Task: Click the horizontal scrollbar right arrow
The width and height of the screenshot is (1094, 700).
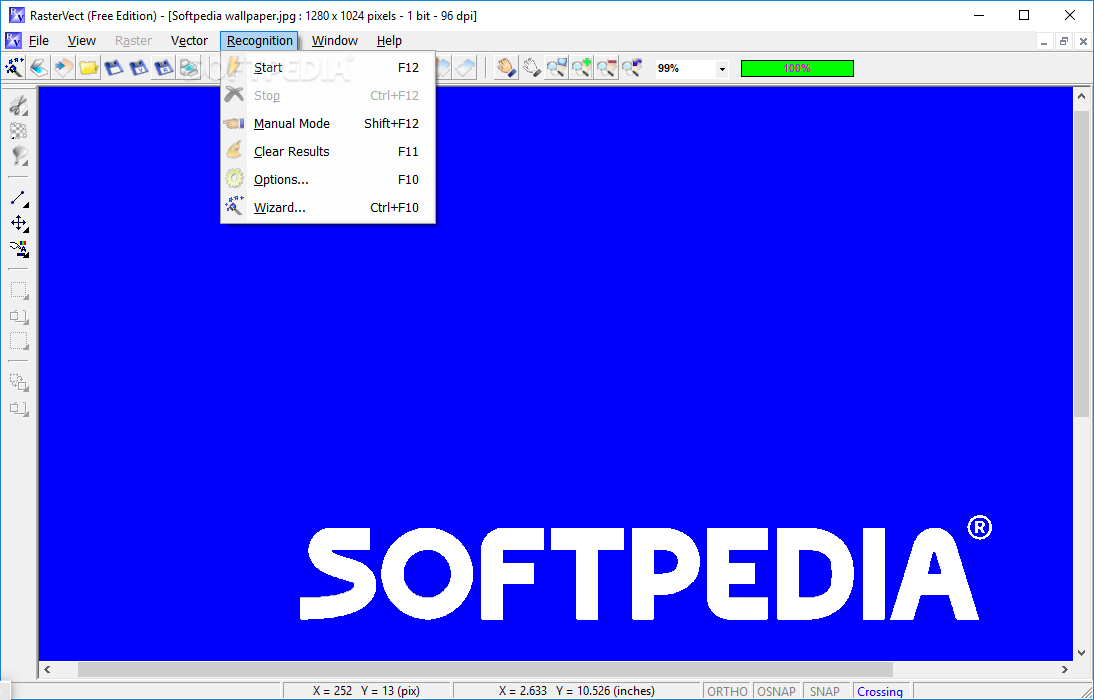Action: (1065, 669)
